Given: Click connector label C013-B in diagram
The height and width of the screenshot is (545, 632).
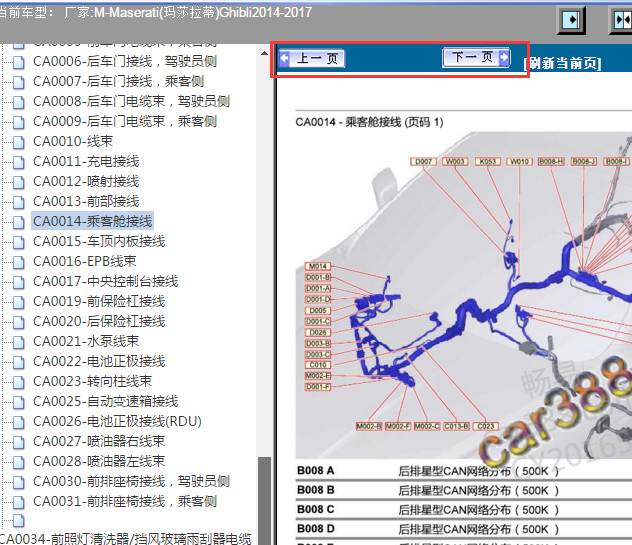Looking at the screenshot, I should [x=456, y=426].
